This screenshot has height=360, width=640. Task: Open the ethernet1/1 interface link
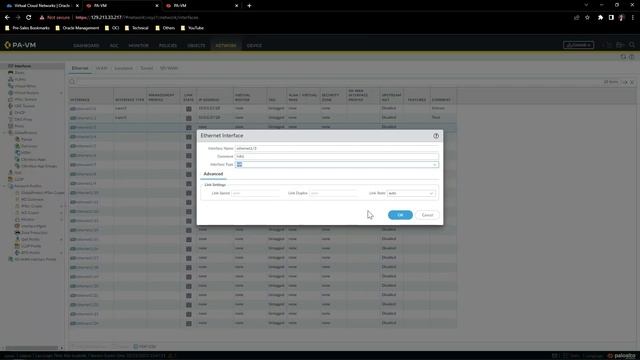tap(86, 109)
